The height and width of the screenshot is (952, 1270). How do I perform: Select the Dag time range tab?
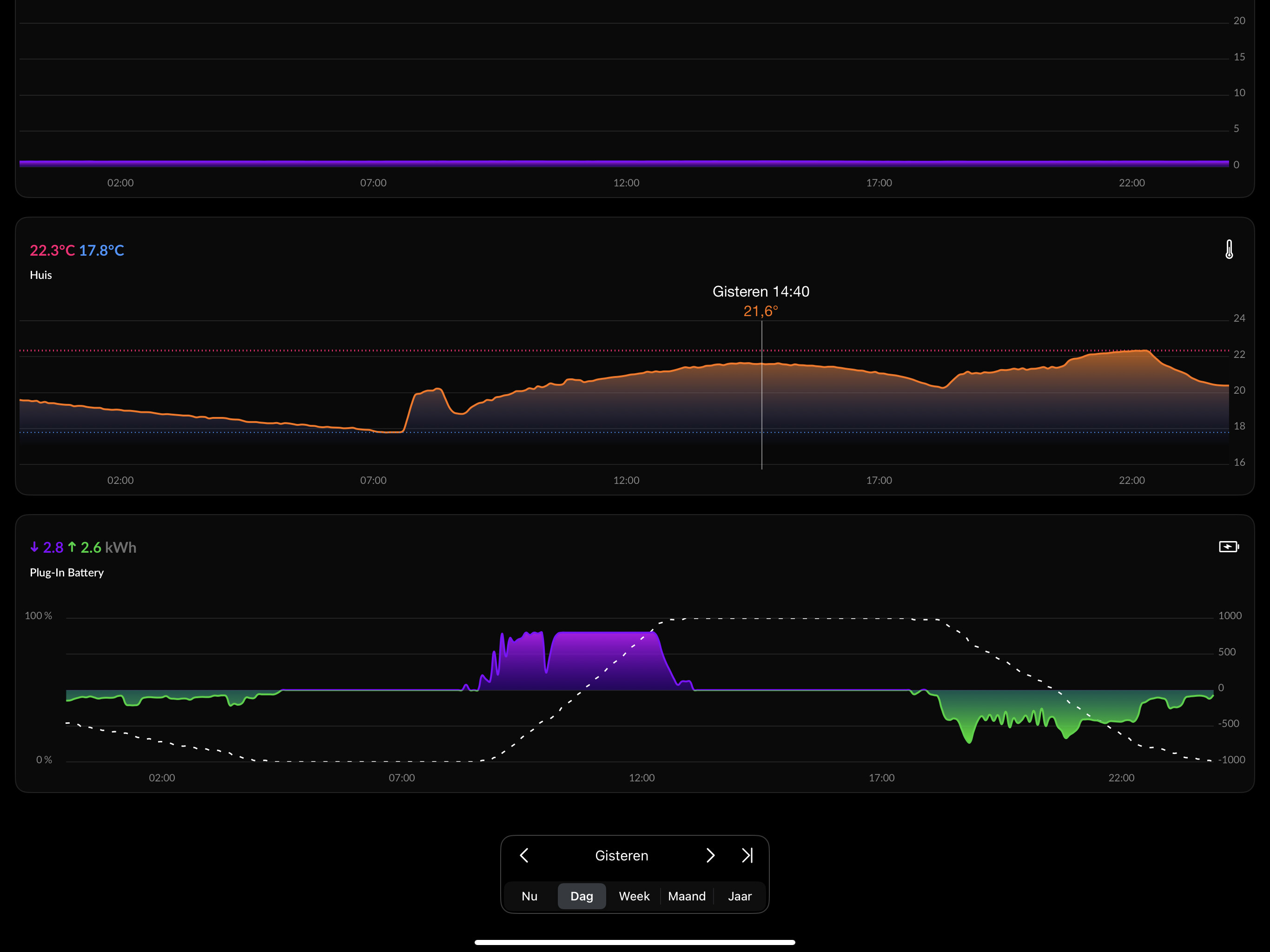point(582,896)
